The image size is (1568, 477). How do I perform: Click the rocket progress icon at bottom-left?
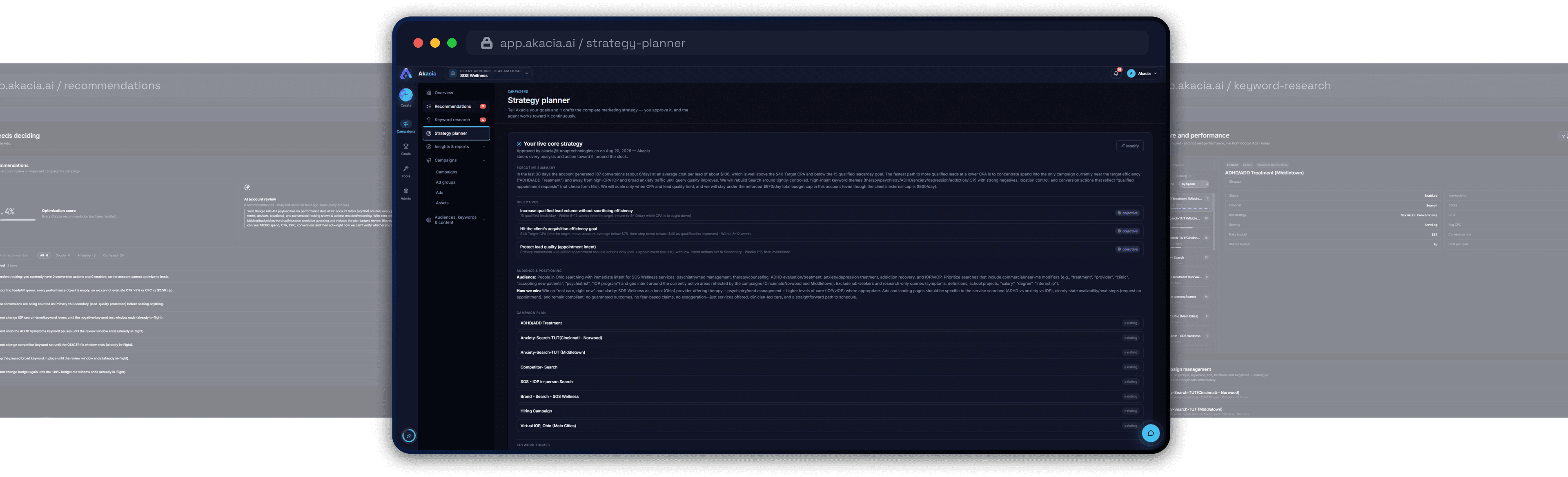(x=409, y=436)
